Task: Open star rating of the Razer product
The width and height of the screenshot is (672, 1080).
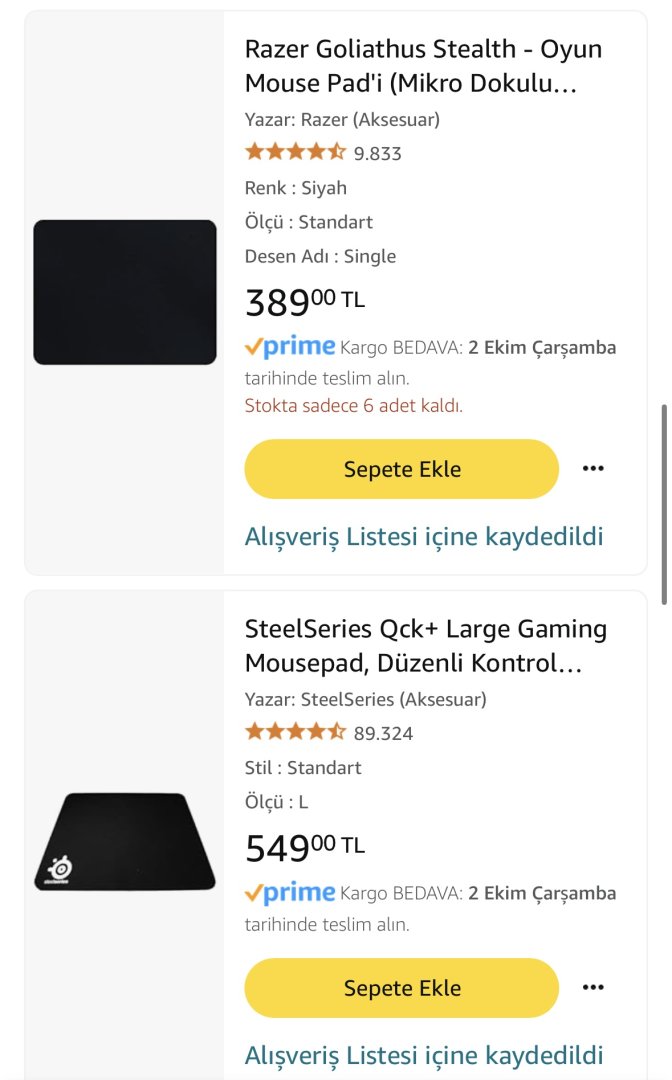Action: click(295, 152)
